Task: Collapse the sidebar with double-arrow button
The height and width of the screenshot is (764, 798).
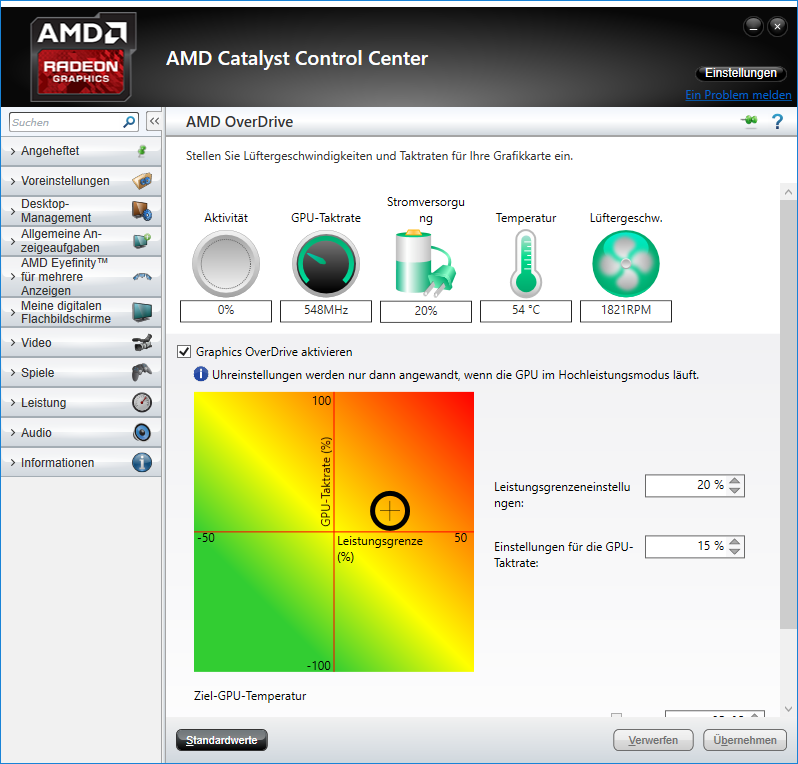Action: (154, 121)
